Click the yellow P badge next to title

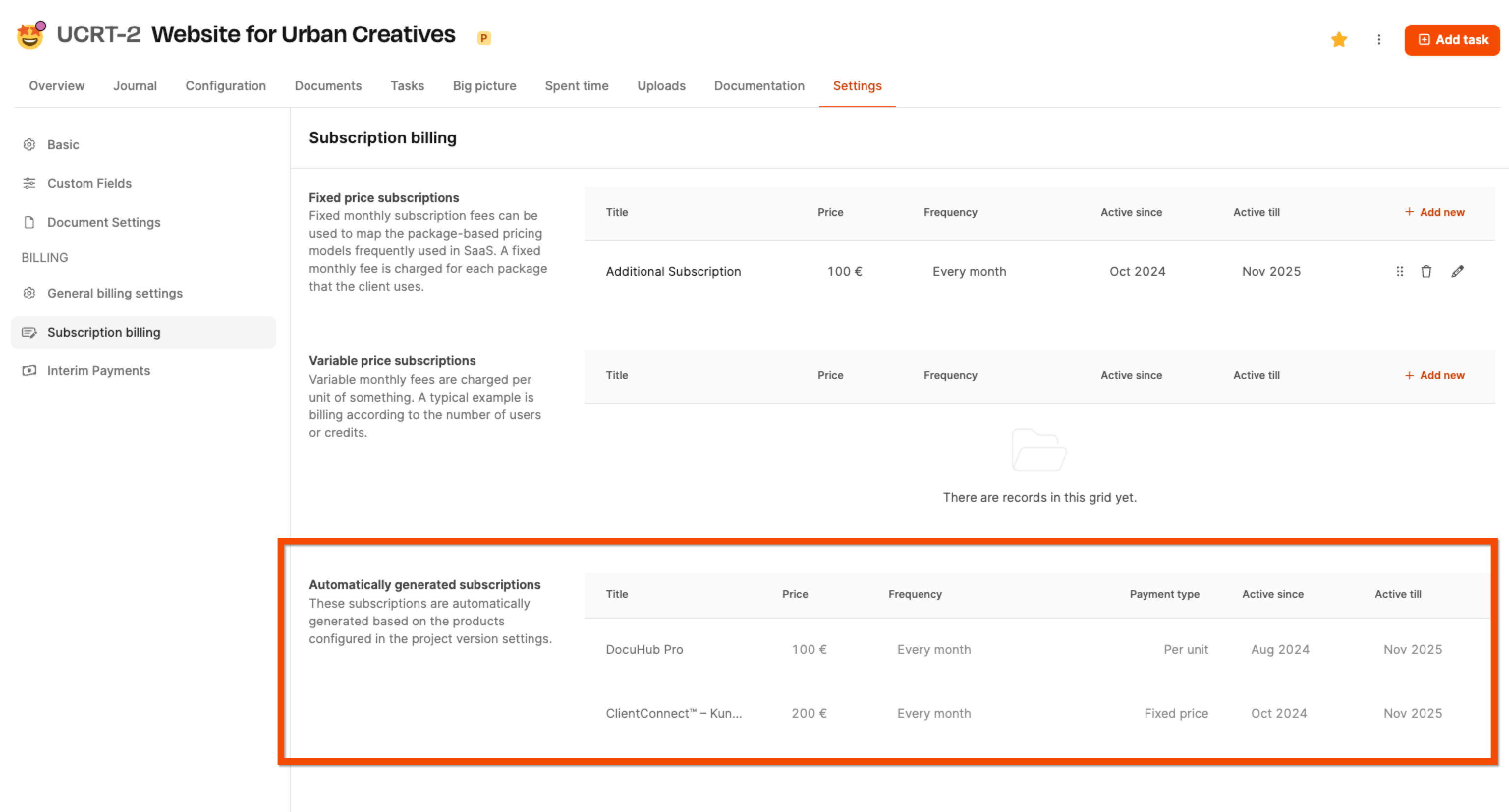point(484,39)
